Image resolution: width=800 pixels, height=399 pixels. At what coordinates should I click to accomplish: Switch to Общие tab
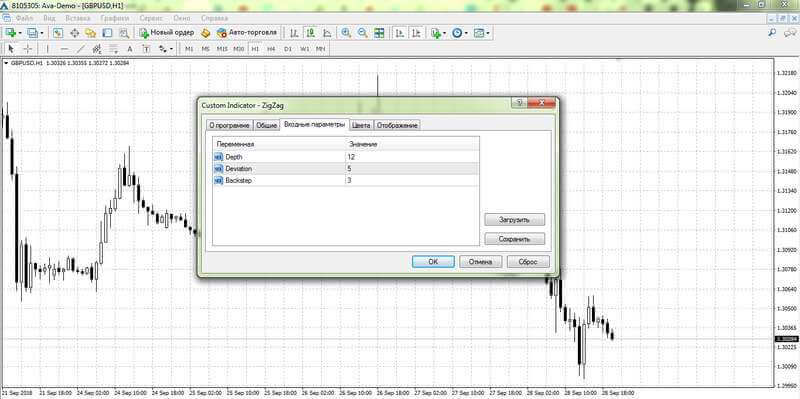click(267, 126)
